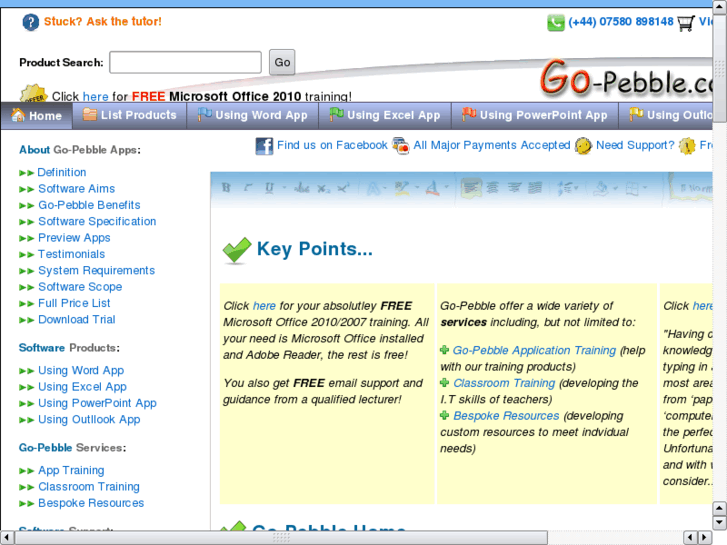Screen dimensions: 727x545
Task: Switch to Using Word App tab
Action: [x=253, y=115]
